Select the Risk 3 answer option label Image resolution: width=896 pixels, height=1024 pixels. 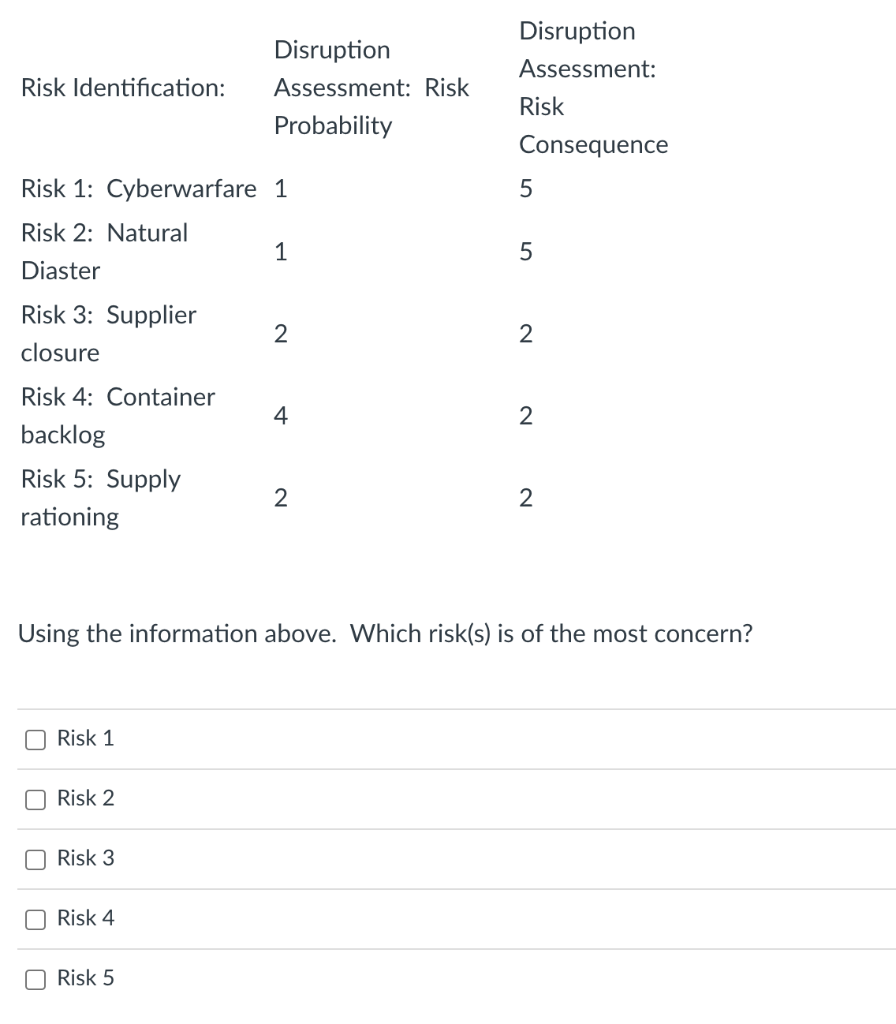coord(86,858)
